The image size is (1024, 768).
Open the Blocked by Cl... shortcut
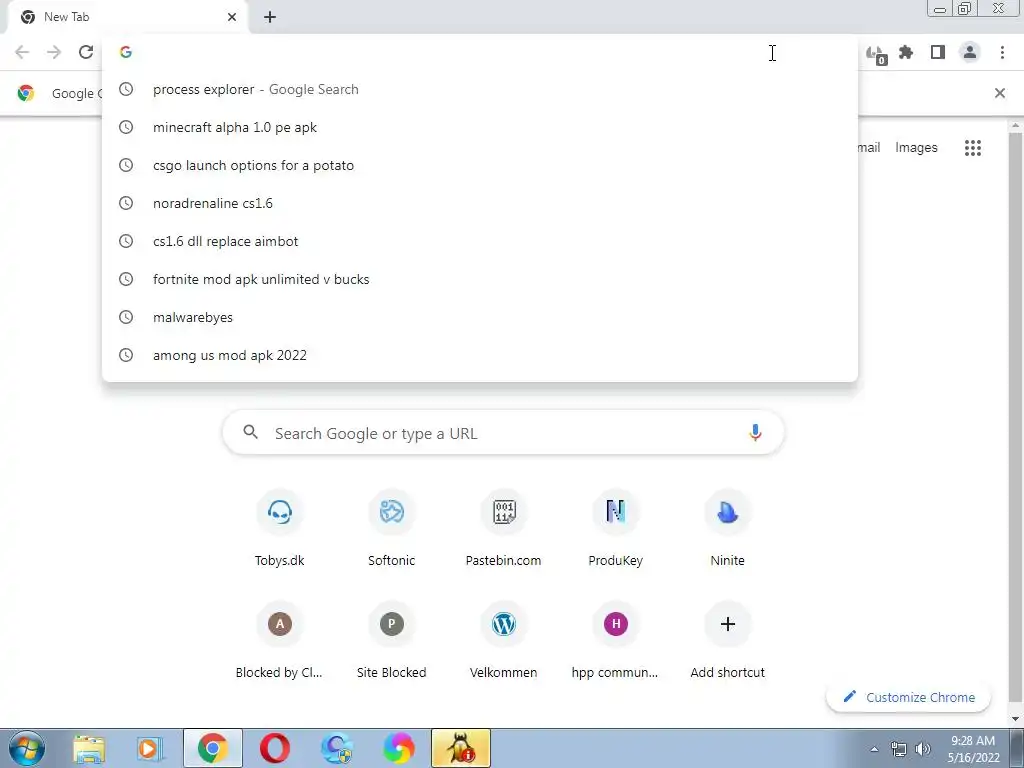pos(280,641)
